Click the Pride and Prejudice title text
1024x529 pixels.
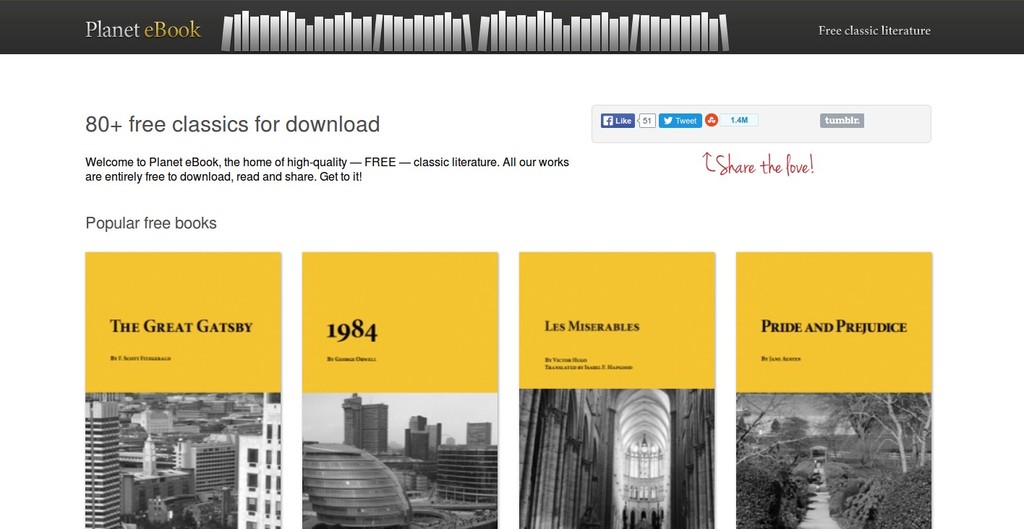(x=834, y=327)
